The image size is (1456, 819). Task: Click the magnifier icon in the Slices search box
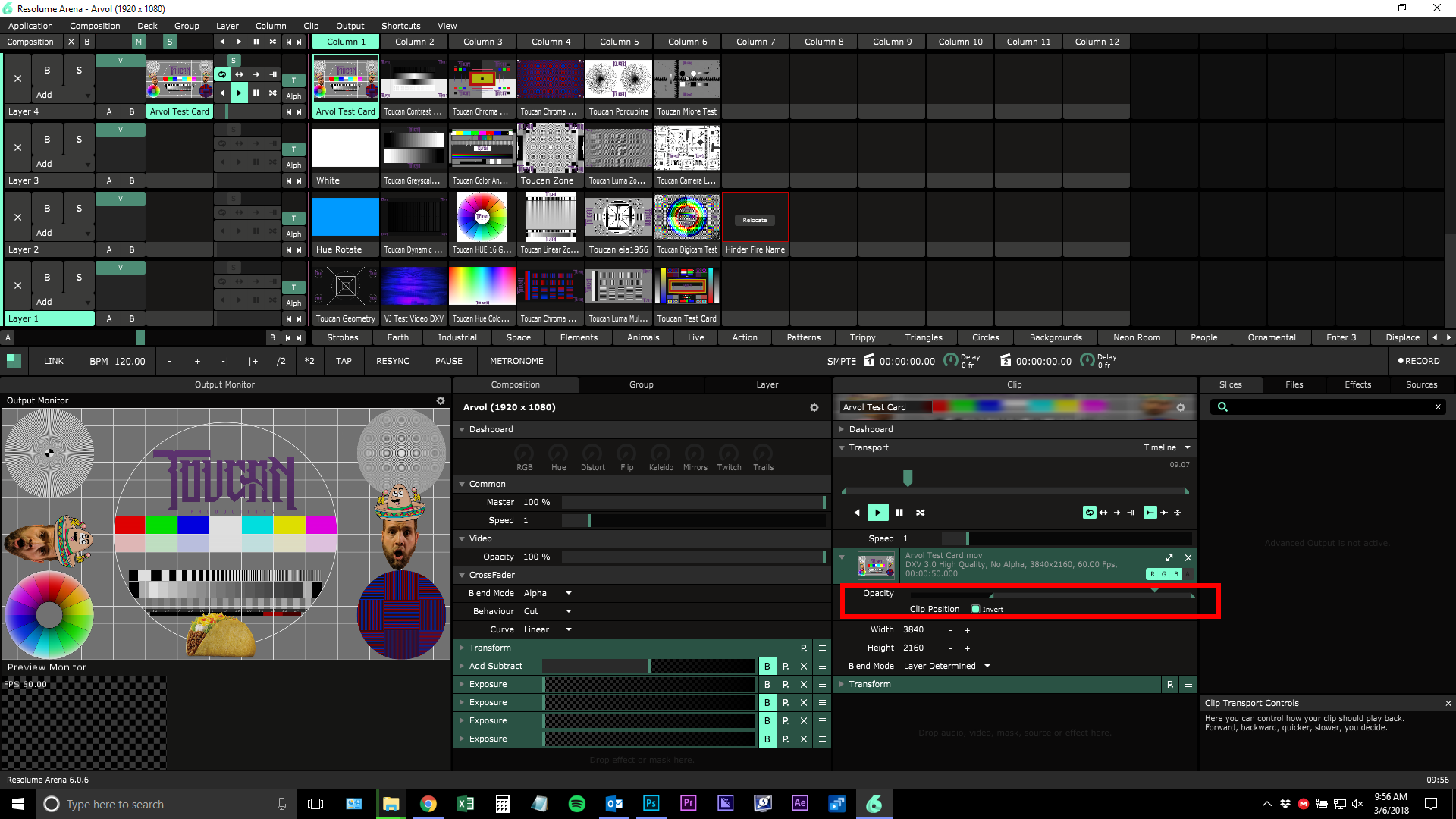[x=1222, y=407]
